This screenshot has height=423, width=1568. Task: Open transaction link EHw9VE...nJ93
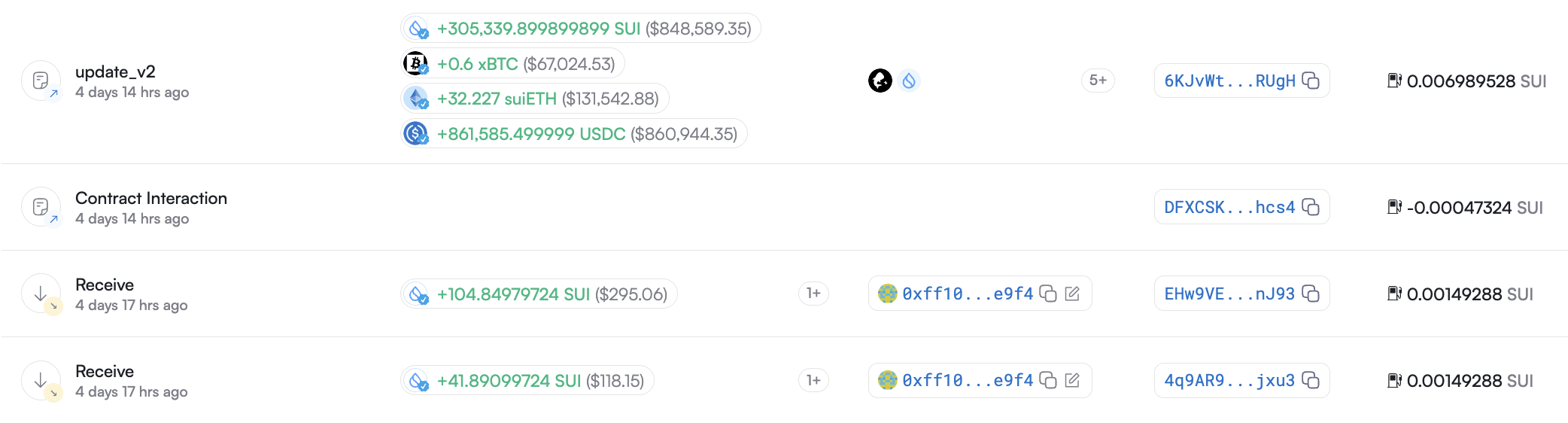[1229, 294]
